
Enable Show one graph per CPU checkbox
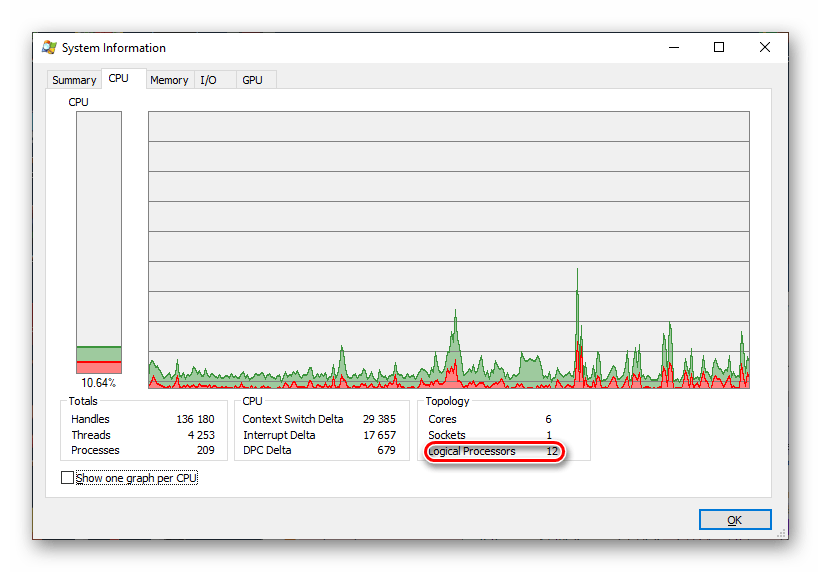68,478
